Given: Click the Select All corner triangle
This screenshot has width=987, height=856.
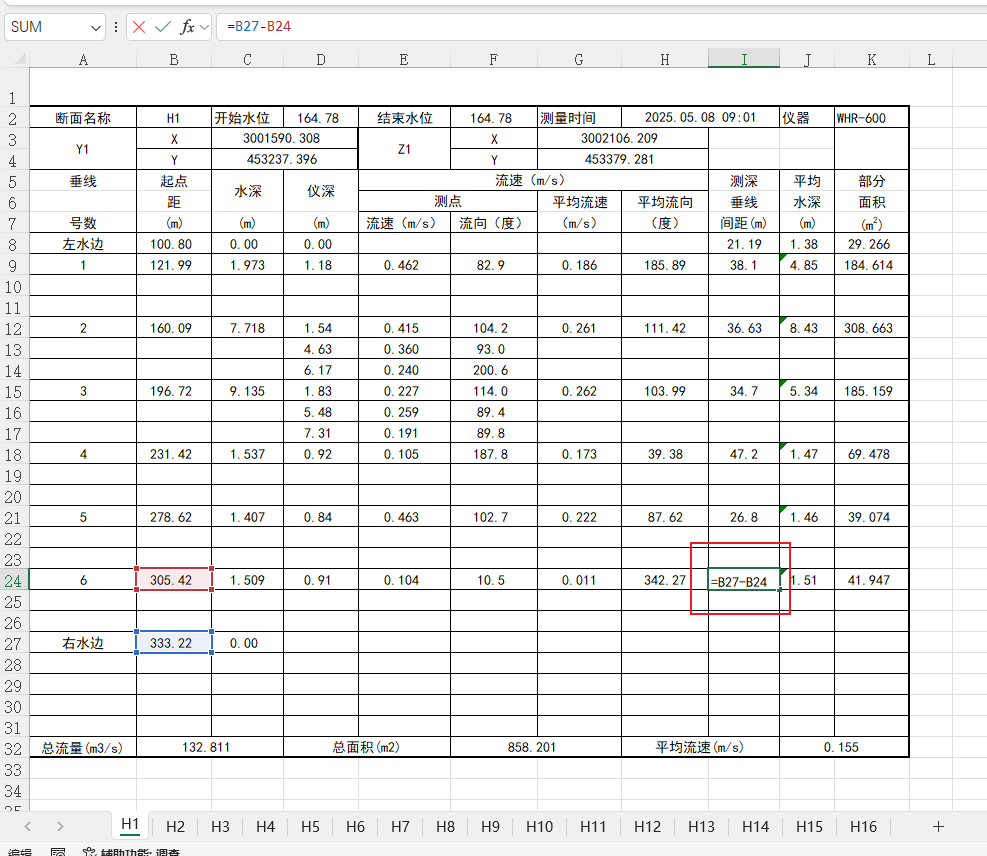Looking at the screenshot, I should [x=20, y=59].
